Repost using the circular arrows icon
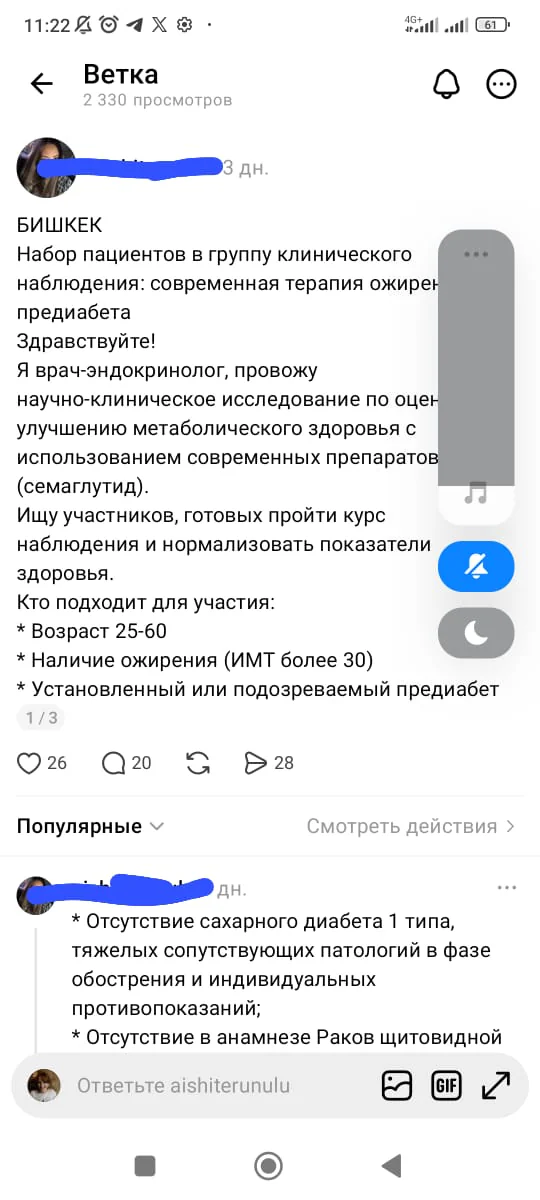540x1200 pixels. 198,763
